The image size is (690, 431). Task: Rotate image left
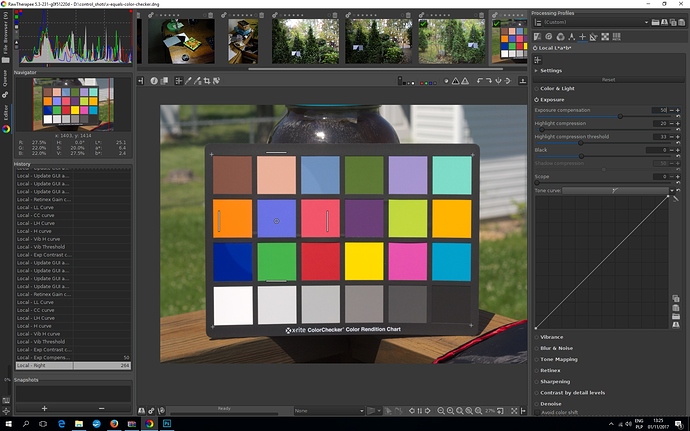click(480, 81)
